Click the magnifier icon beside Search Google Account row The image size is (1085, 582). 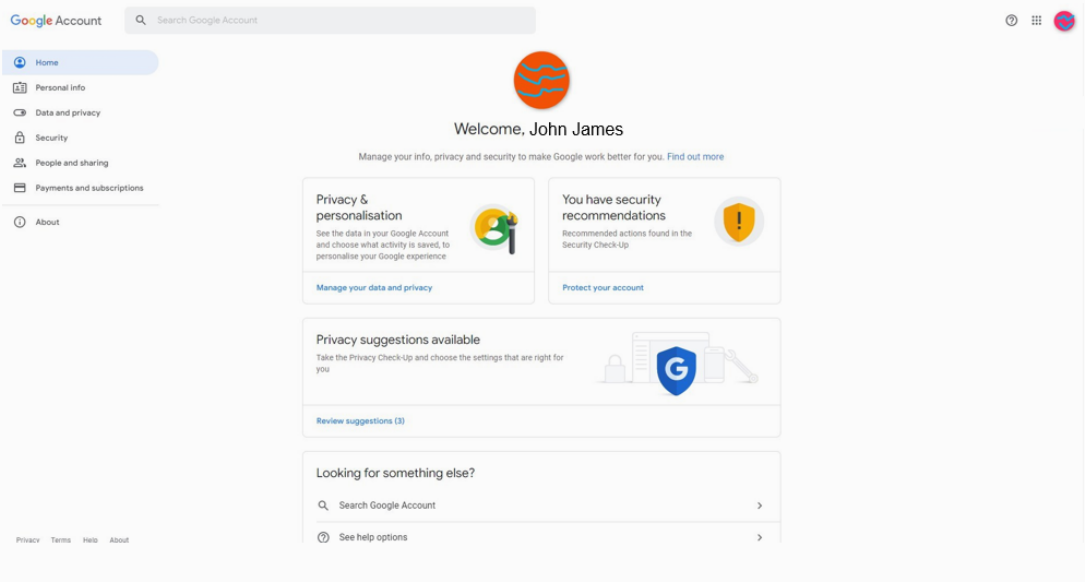click(x=323, y=506)
